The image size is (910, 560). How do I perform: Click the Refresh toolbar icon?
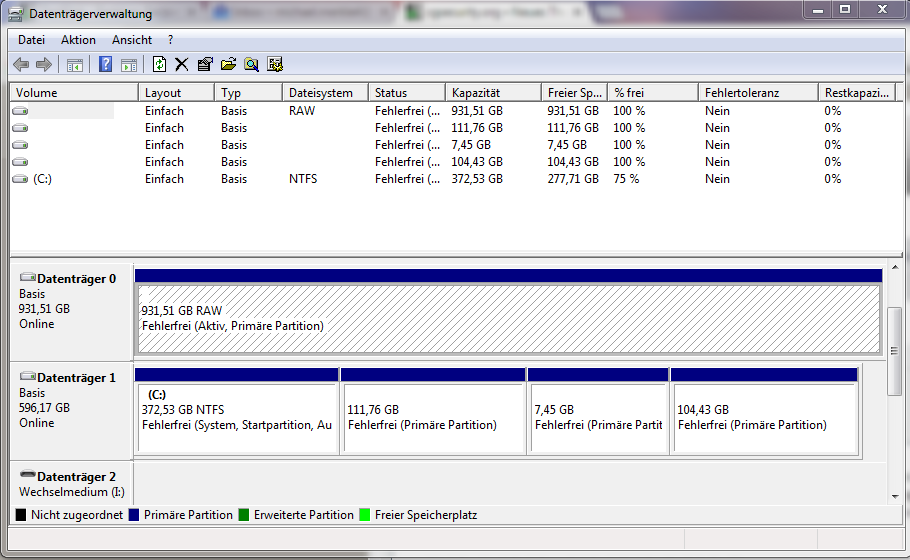(x=159, y=65)
